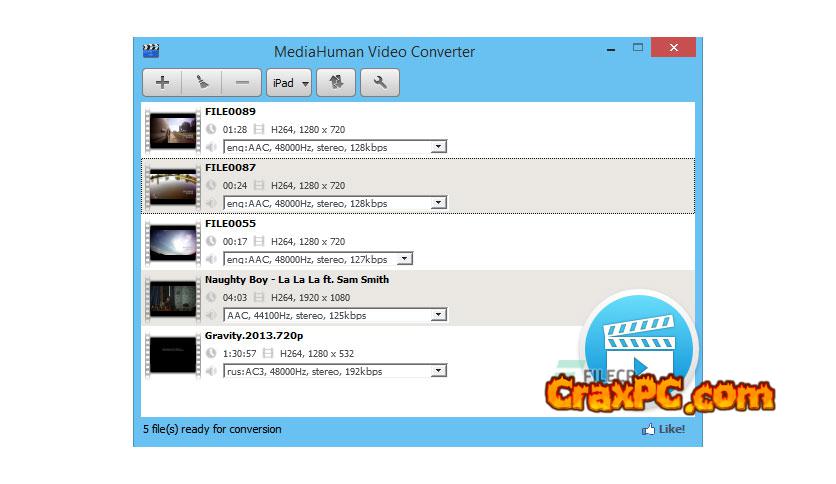Viewport: 836px width, 484px height.
Task: Start conversion with the arrows icon
Action: click(335, 83)
